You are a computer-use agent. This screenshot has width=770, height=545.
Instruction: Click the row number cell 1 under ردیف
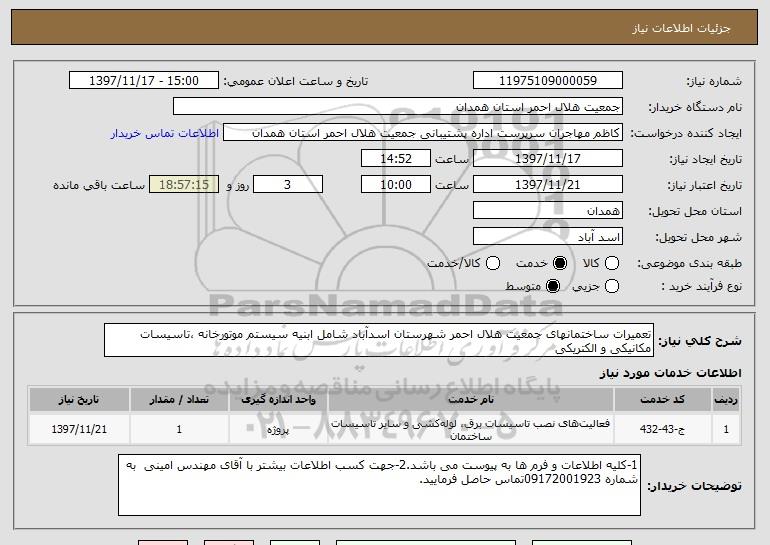coord(726,429)
